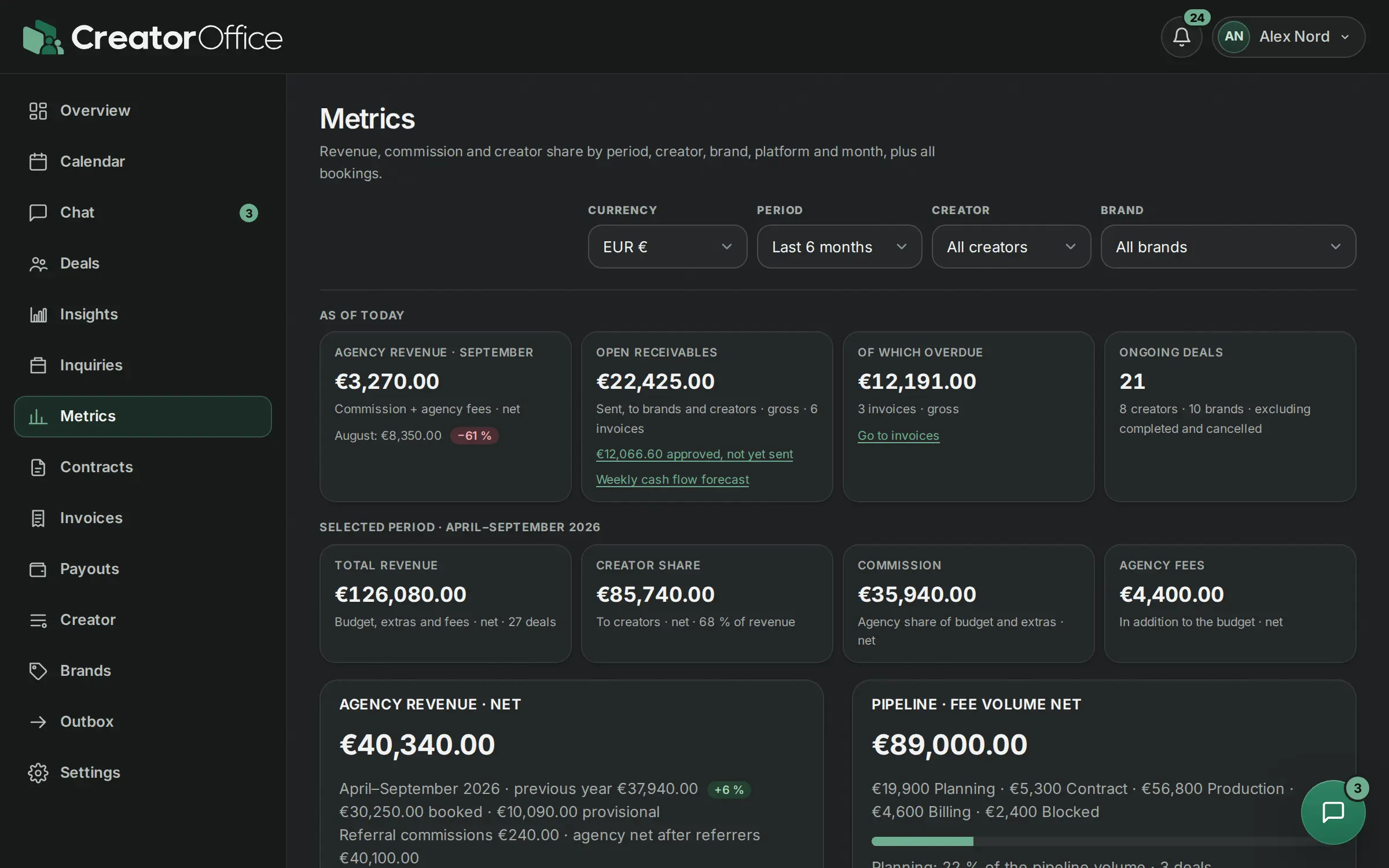This screenshot has width=1389, height=868.
Task: Click the Creator list icon
Action: (38, 620)
